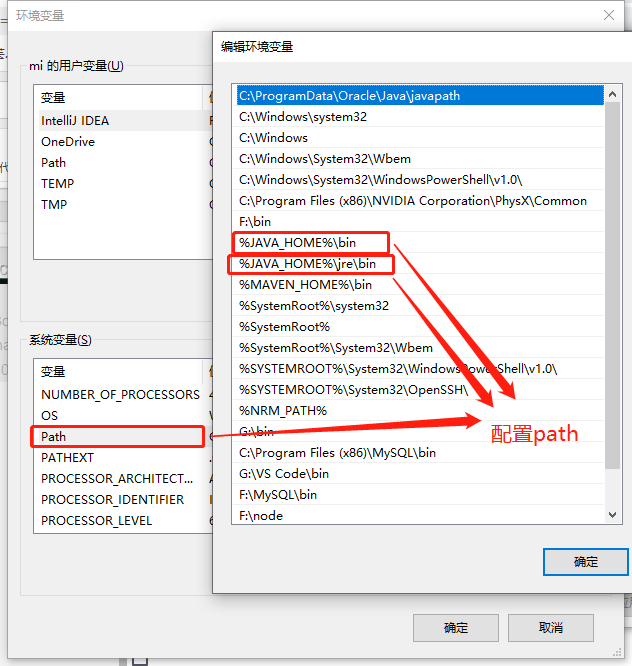Select the G:\bin entry
The image size is (632, 666).
coord(420,432)
